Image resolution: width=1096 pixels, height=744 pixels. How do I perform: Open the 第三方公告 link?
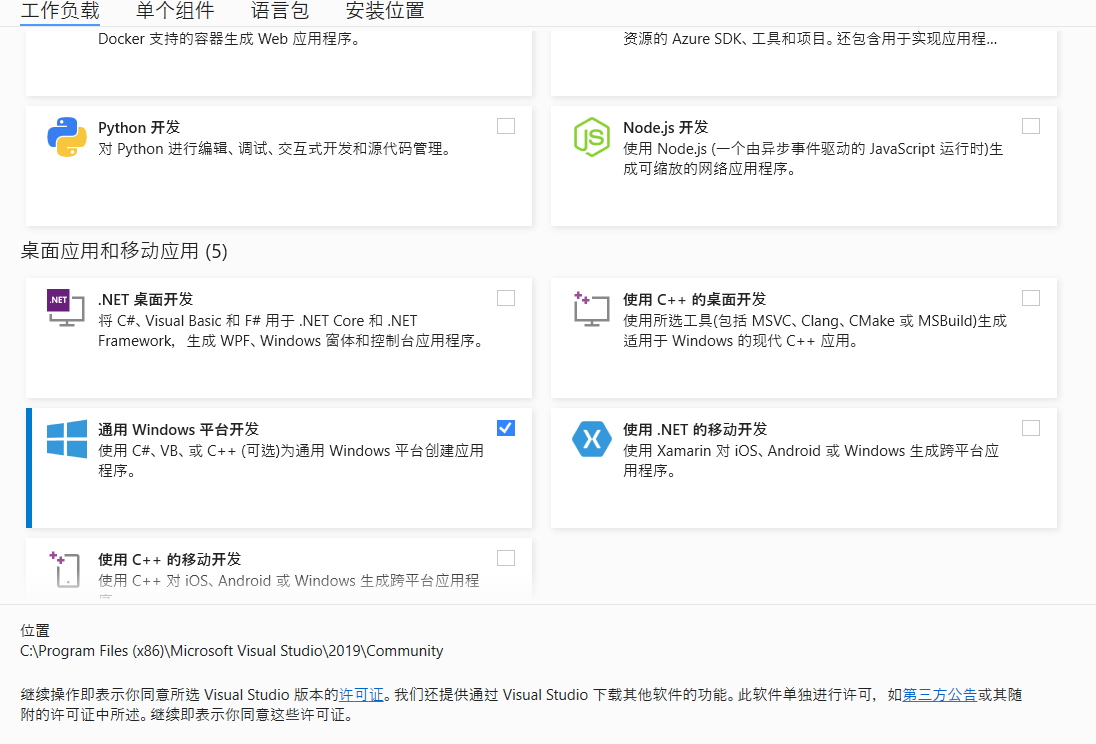point(940,694)
